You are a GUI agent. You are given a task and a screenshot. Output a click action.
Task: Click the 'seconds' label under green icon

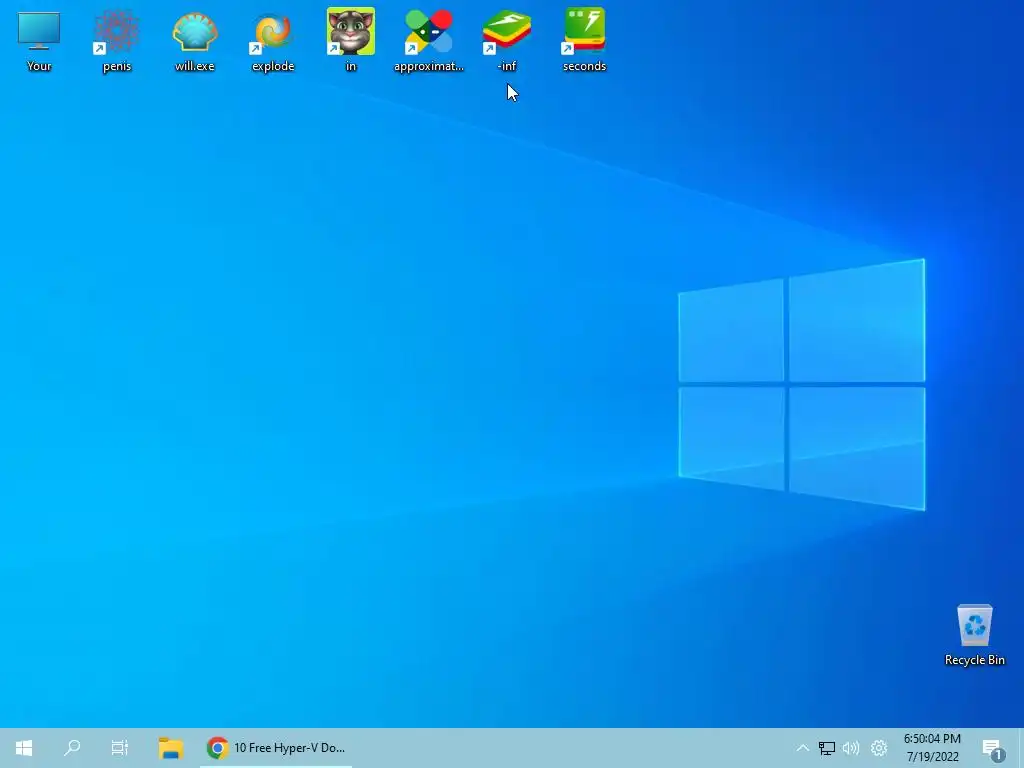pyautogui.click(x=584, y=66)
